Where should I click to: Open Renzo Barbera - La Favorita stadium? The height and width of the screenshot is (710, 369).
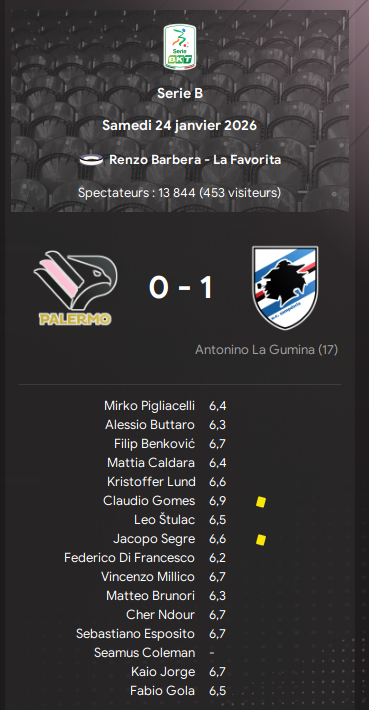(195, 160)
